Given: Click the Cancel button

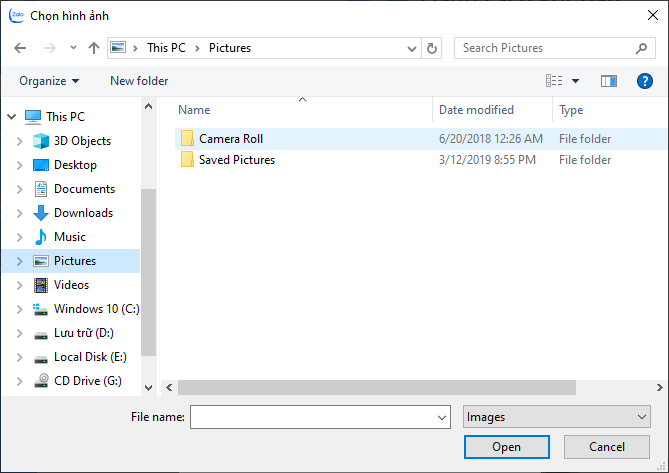Looking at the screenshot, I should click(607, 447).
